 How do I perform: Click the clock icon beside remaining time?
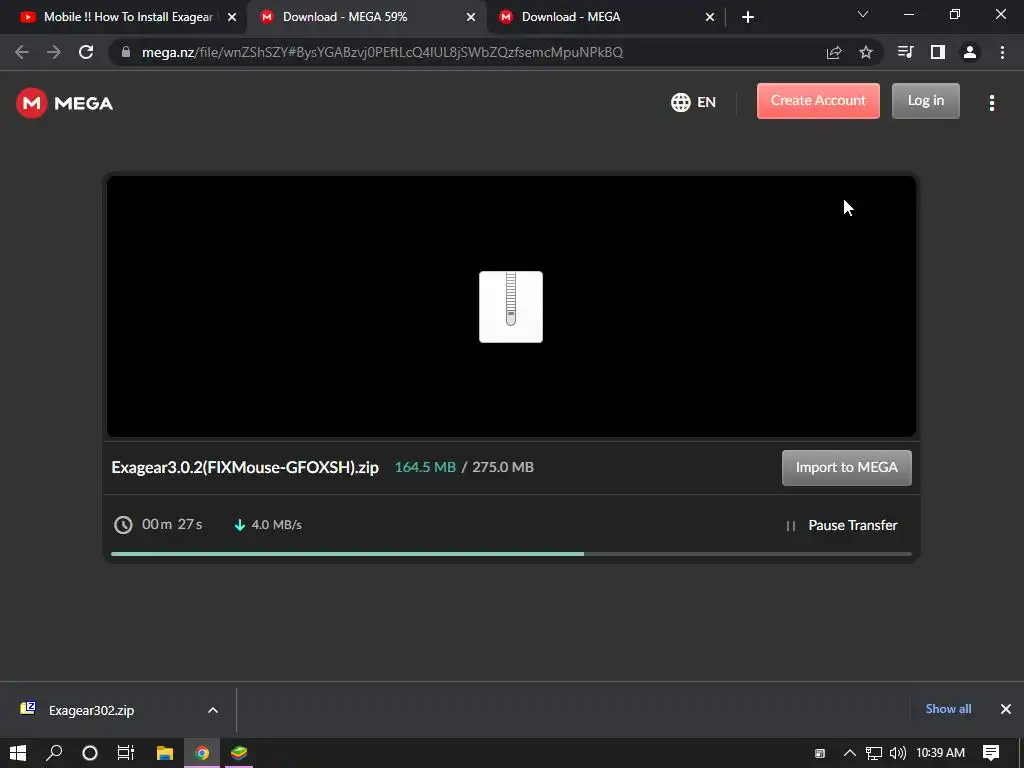123,524
